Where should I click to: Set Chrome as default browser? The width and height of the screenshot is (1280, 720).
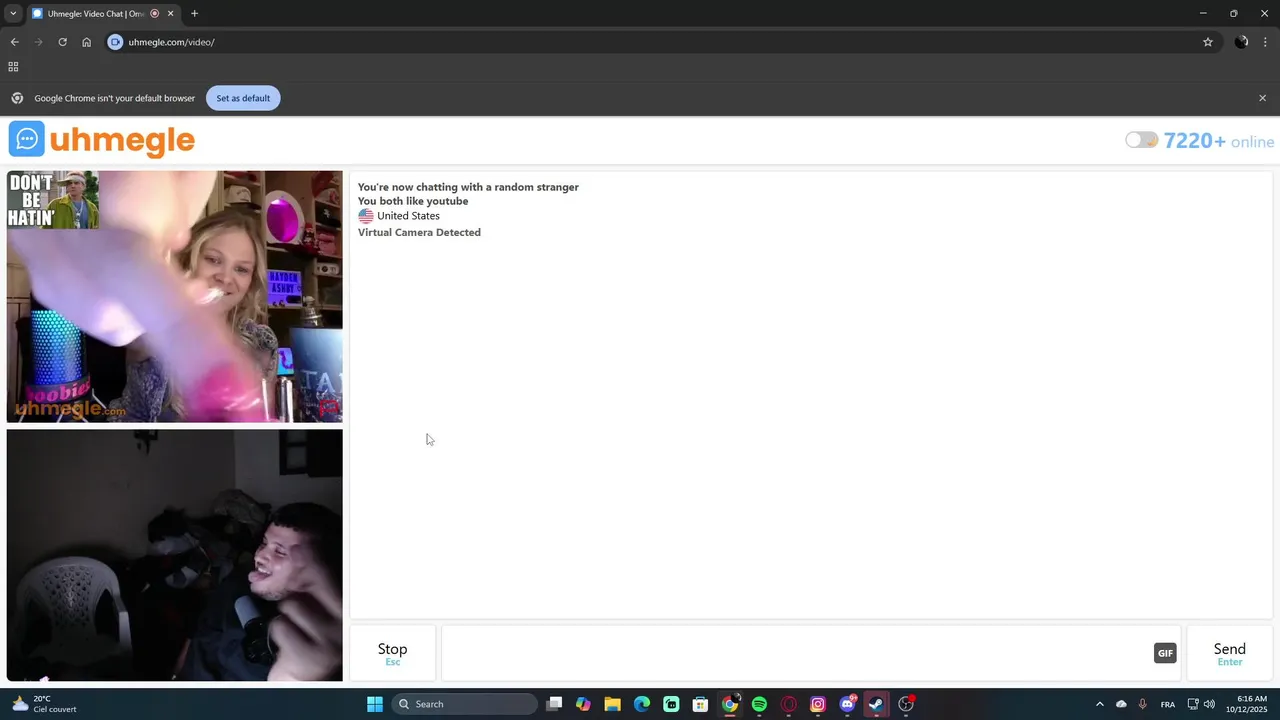point(243,98)
